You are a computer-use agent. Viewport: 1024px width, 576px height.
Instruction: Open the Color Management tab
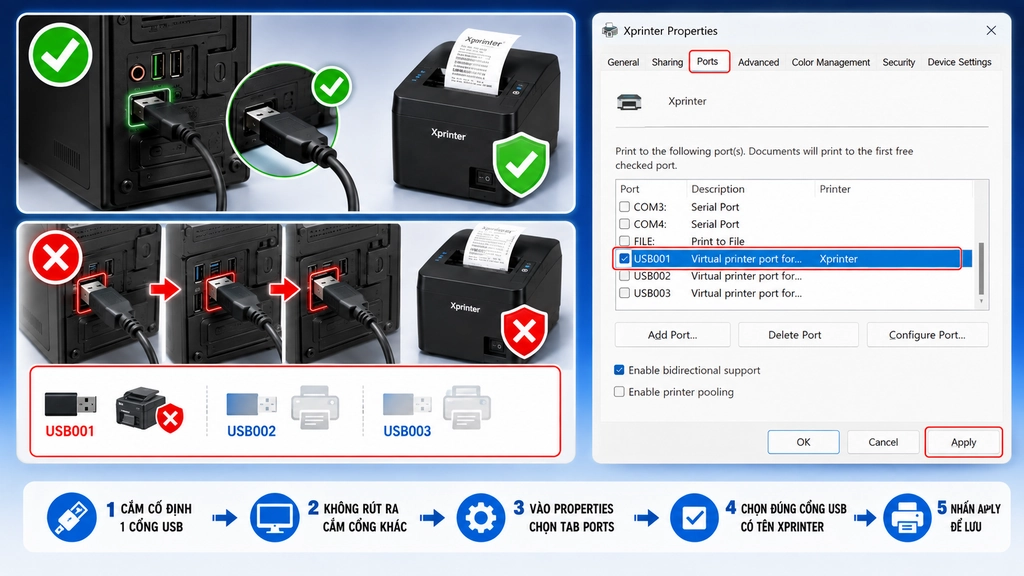(x=831, y=62)
